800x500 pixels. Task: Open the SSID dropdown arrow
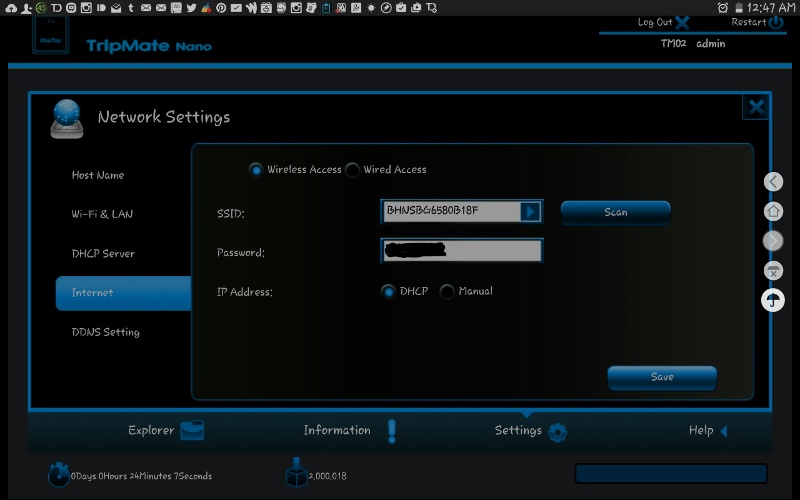530,211
